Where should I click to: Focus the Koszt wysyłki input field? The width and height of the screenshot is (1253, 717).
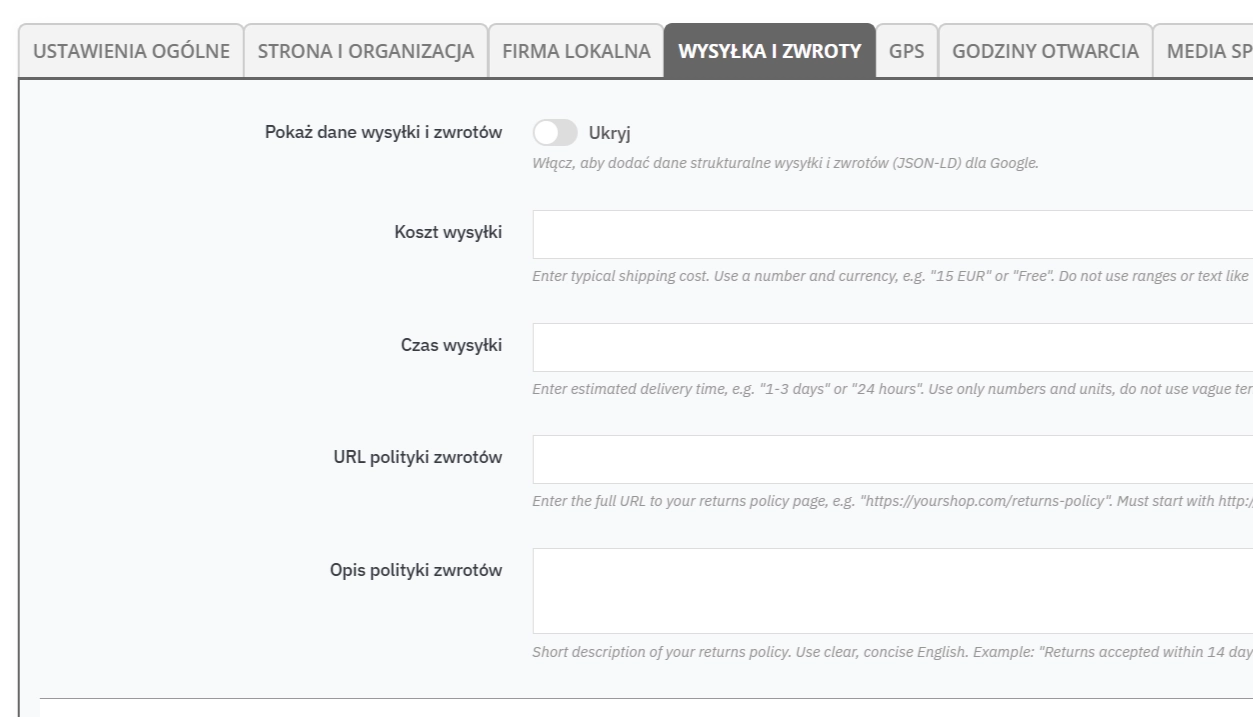[x=890, y=234]
